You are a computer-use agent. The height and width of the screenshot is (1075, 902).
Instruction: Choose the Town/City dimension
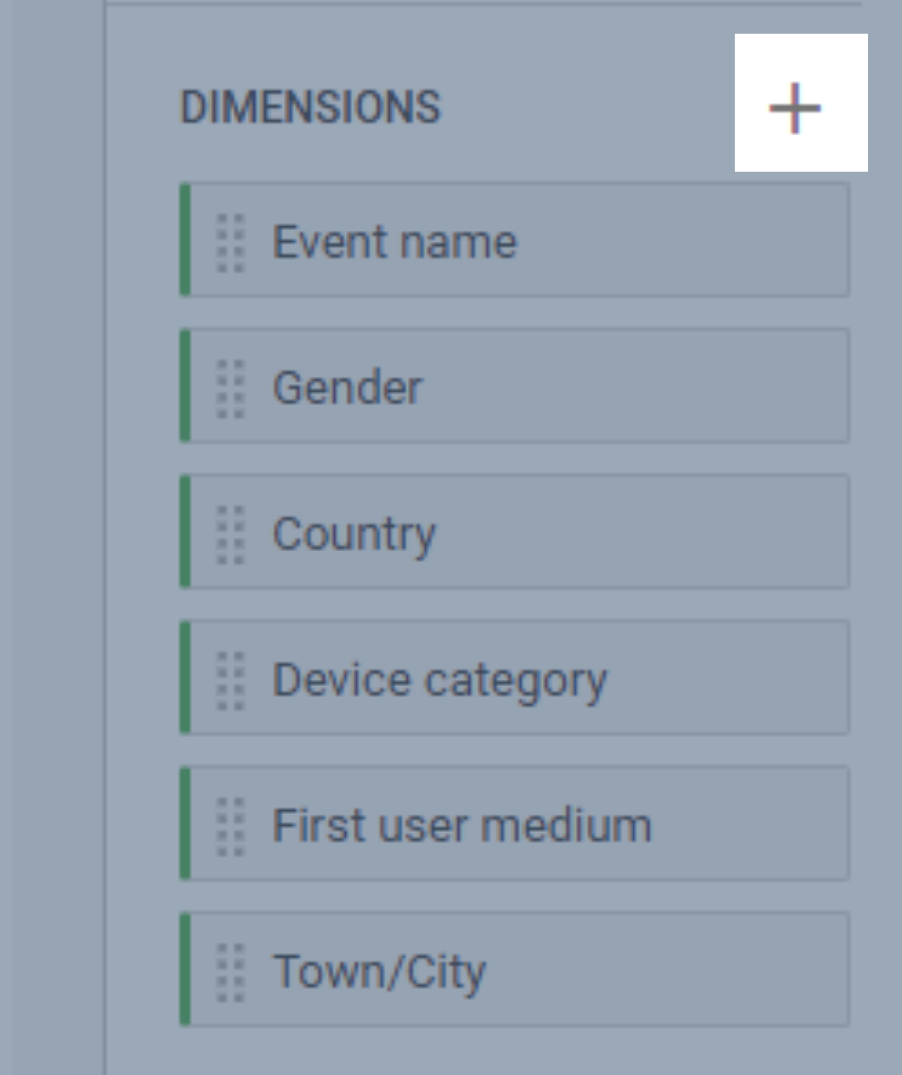tap(379, 971)
